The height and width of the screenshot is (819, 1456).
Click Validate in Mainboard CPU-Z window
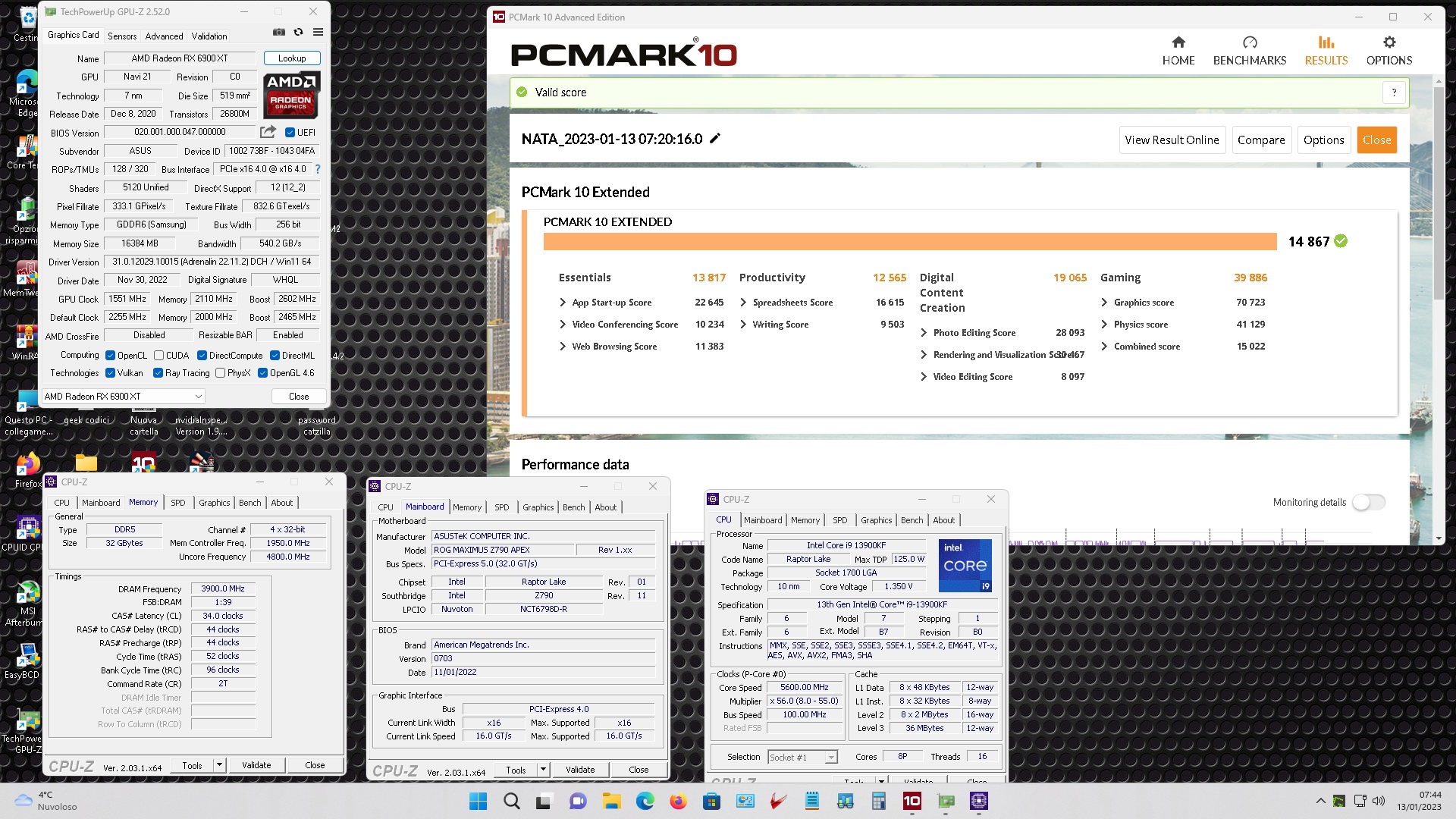(x=580, y=770)
